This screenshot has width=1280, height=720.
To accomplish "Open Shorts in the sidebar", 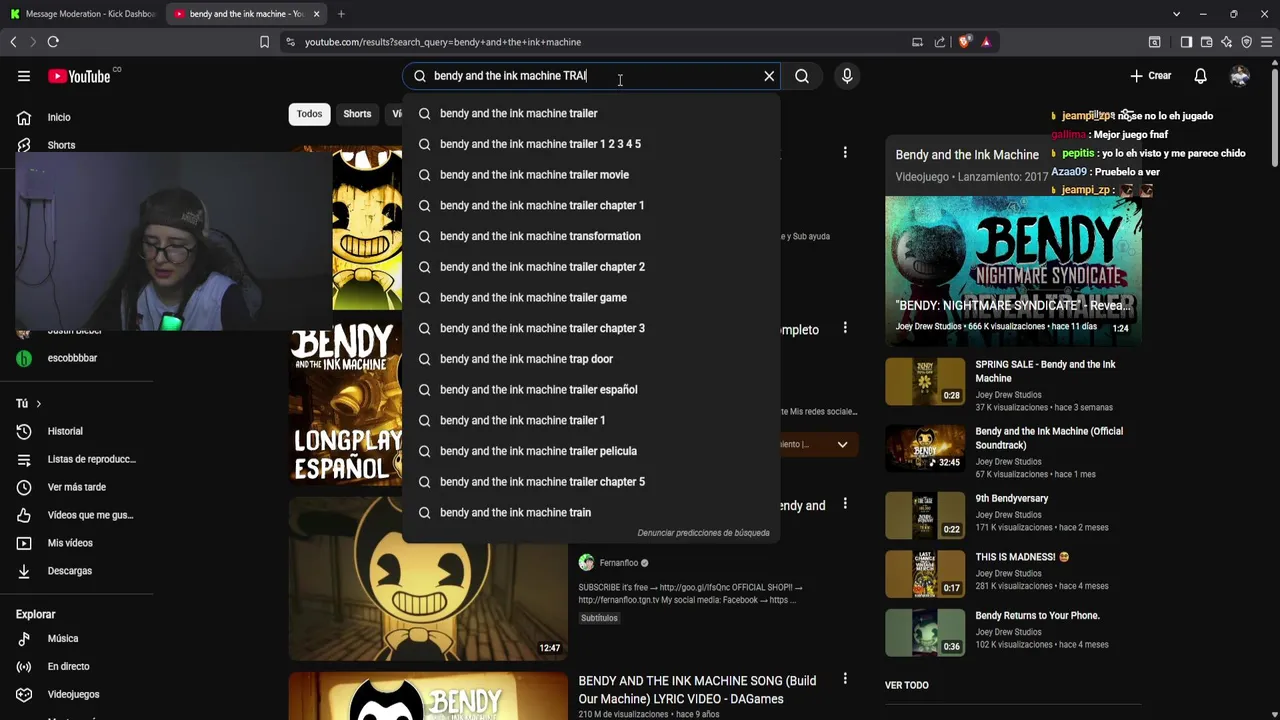I will click(61, 145).
